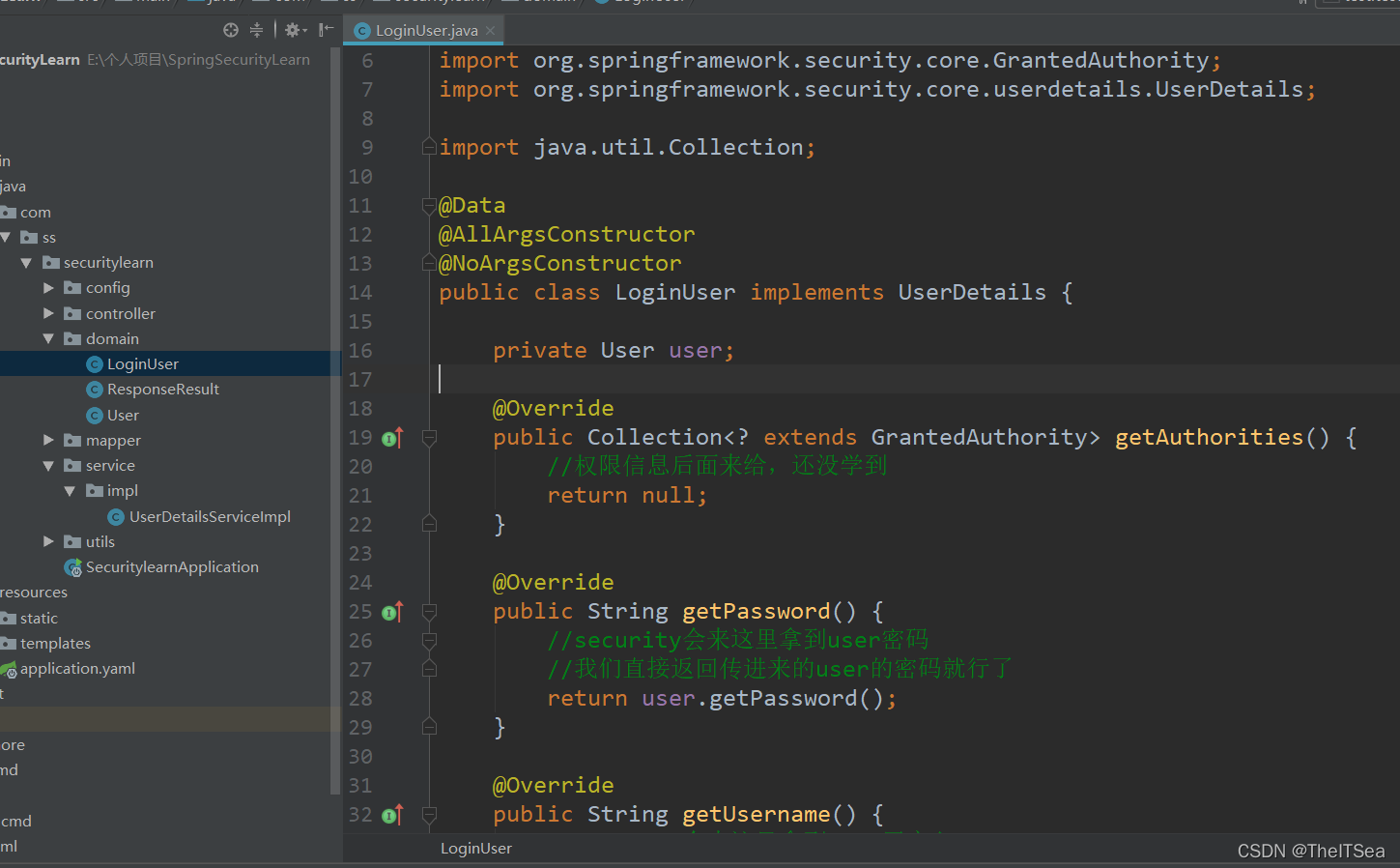
Task: Hide the project tool window
Action: pyautogui.click(x=327, y=30)
